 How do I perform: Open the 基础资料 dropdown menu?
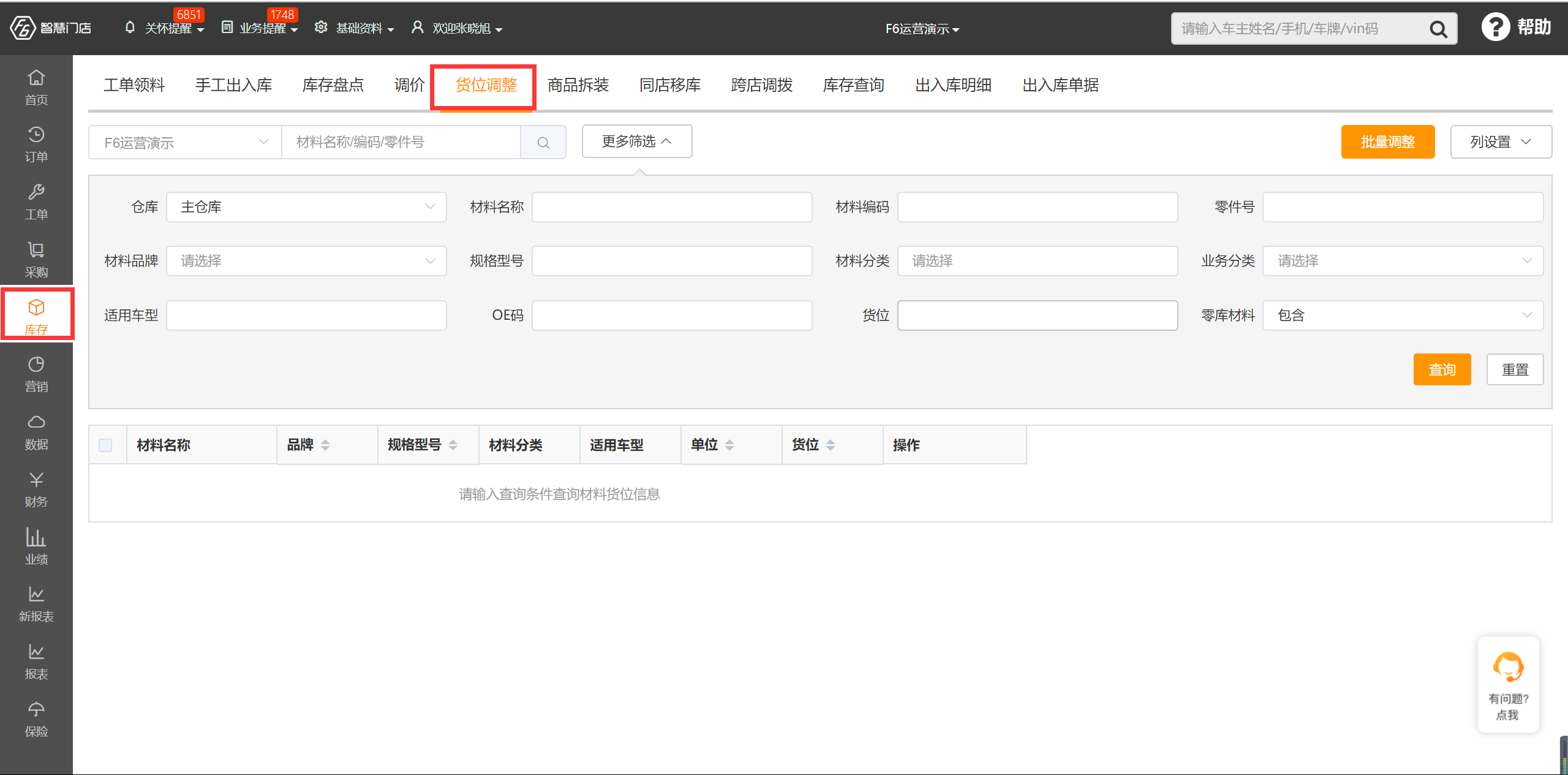pyautogui.click(x=355, y=28)
